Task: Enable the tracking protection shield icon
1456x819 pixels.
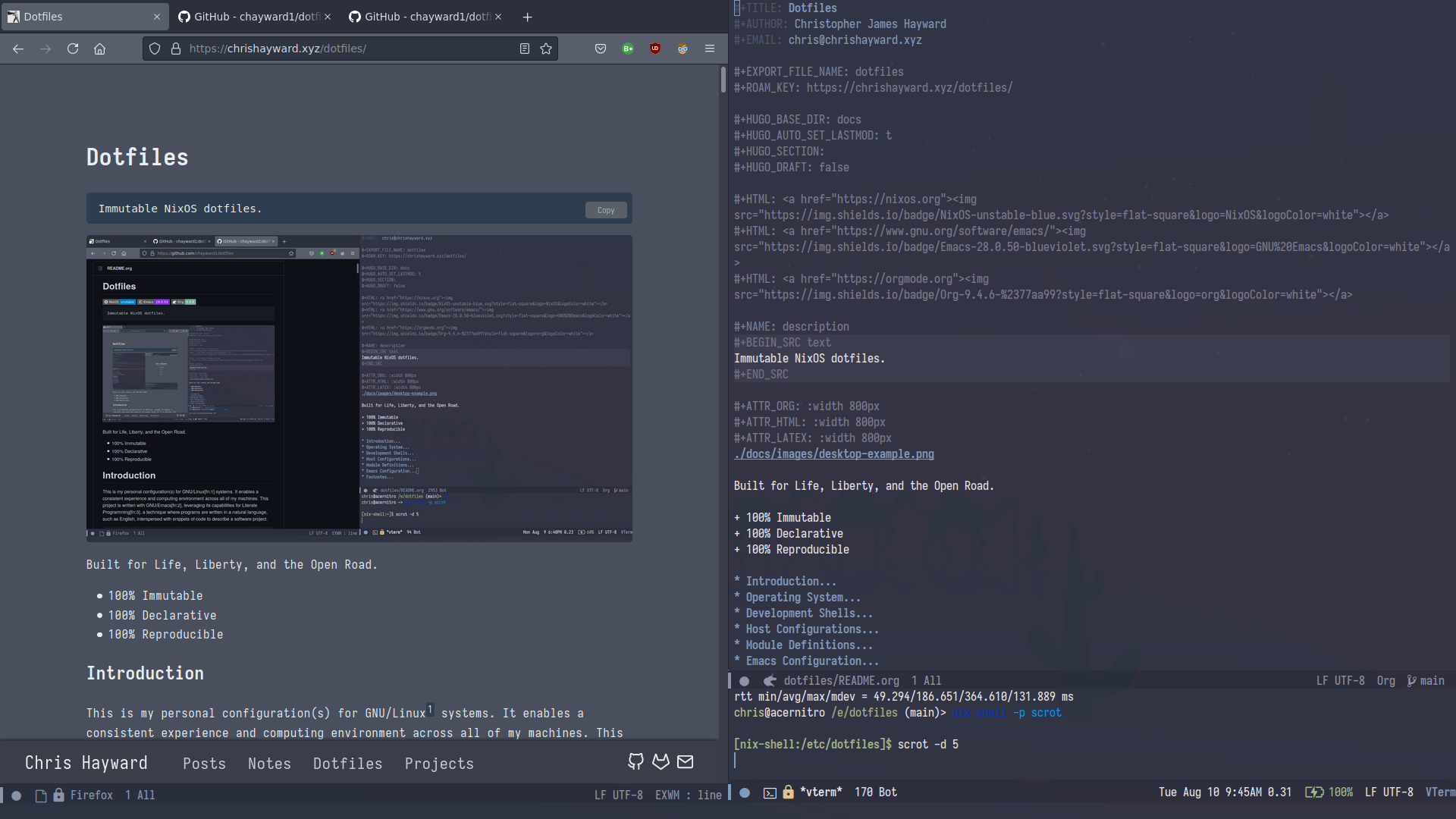Action: tap(155, 48)
